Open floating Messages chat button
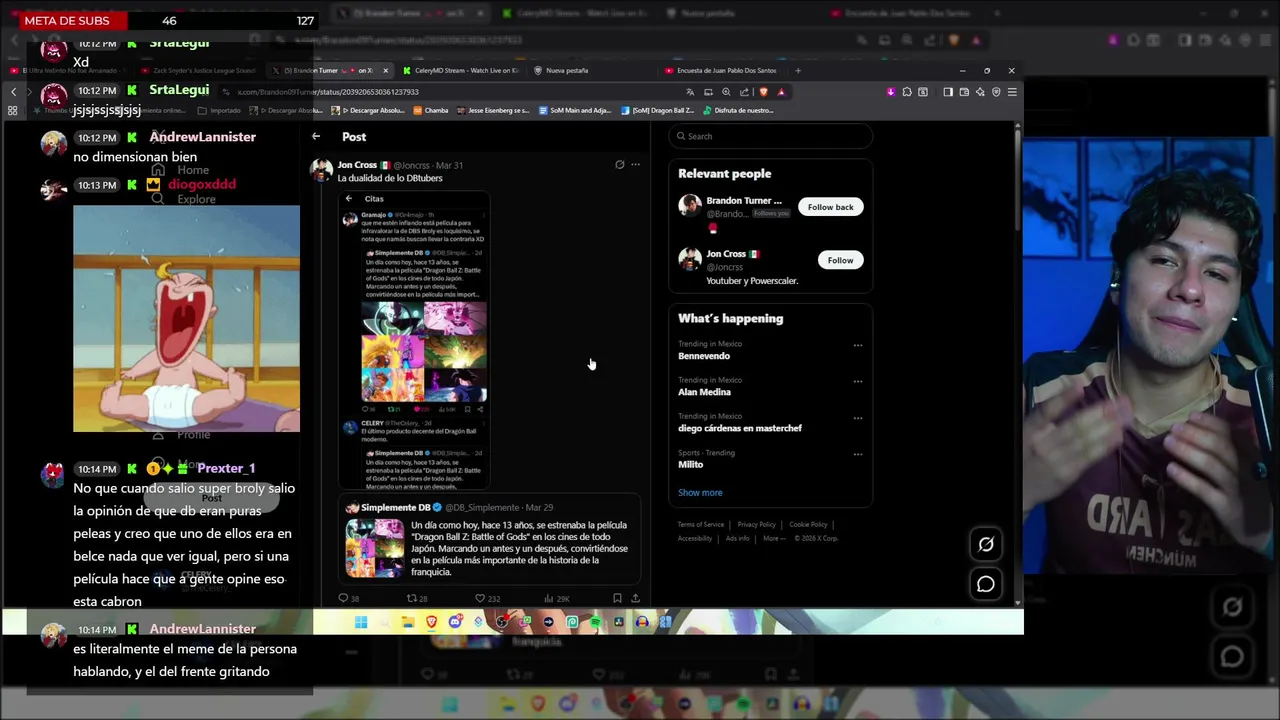Viewport: 1280px width, 720px height. pyautogui.click(x=986, y=584)
